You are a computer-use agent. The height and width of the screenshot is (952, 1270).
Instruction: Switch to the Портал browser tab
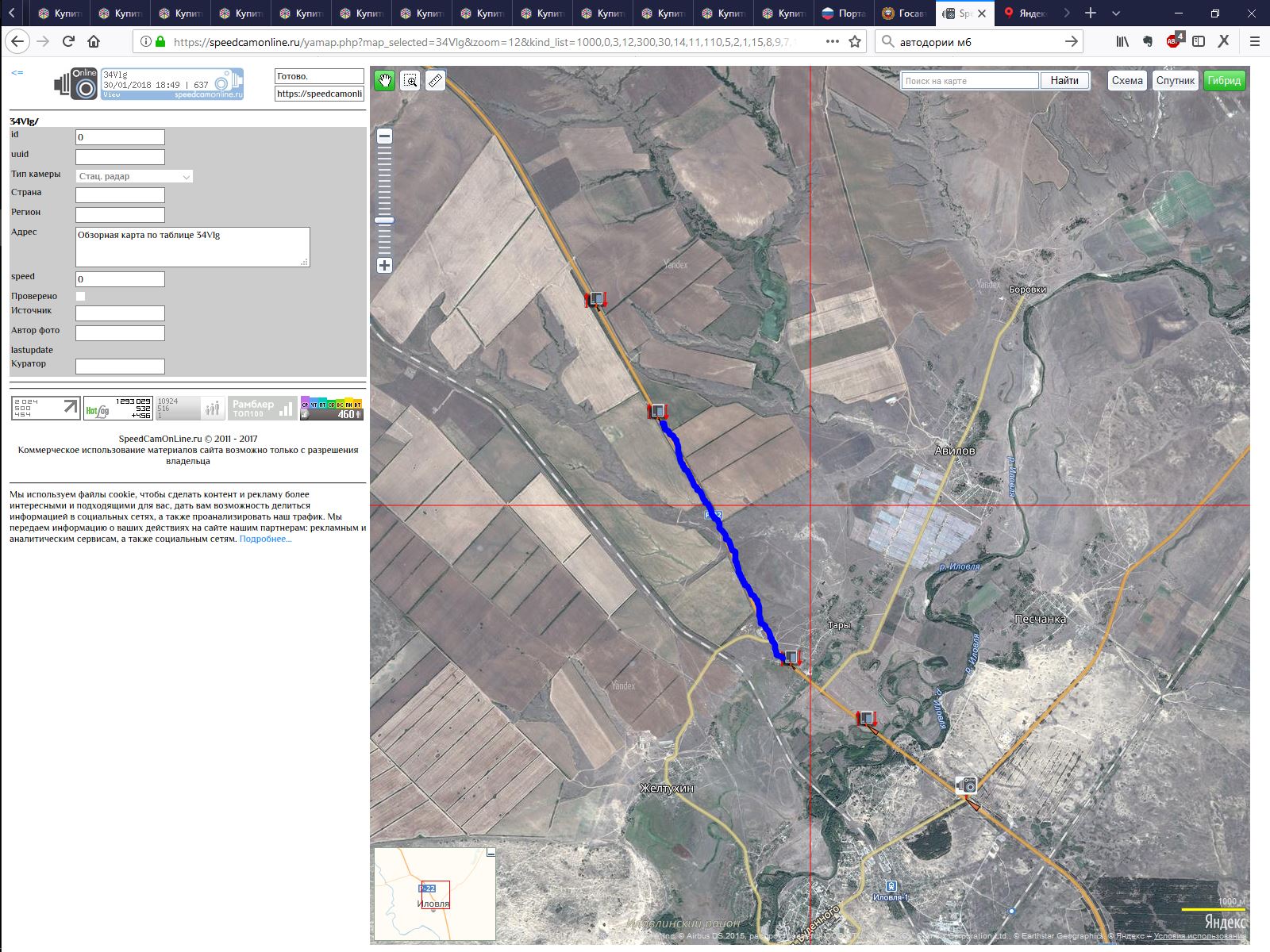tap(844, 13)
